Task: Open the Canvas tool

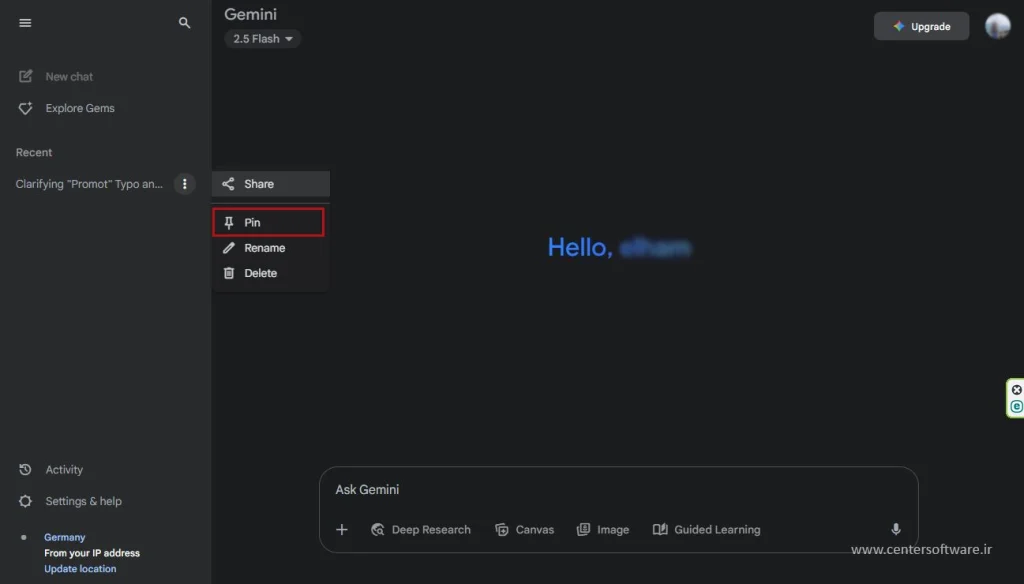Action: [524, 529]
